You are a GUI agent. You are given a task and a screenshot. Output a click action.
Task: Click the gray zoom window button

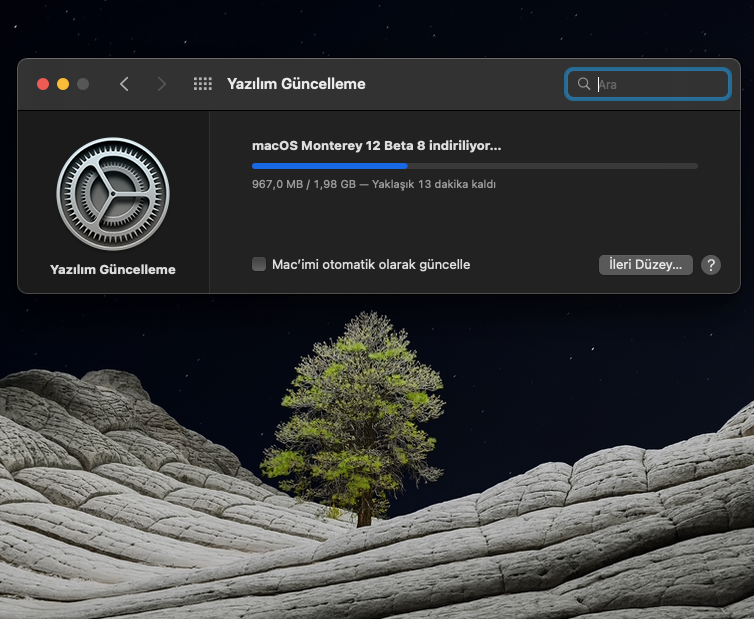83,84
